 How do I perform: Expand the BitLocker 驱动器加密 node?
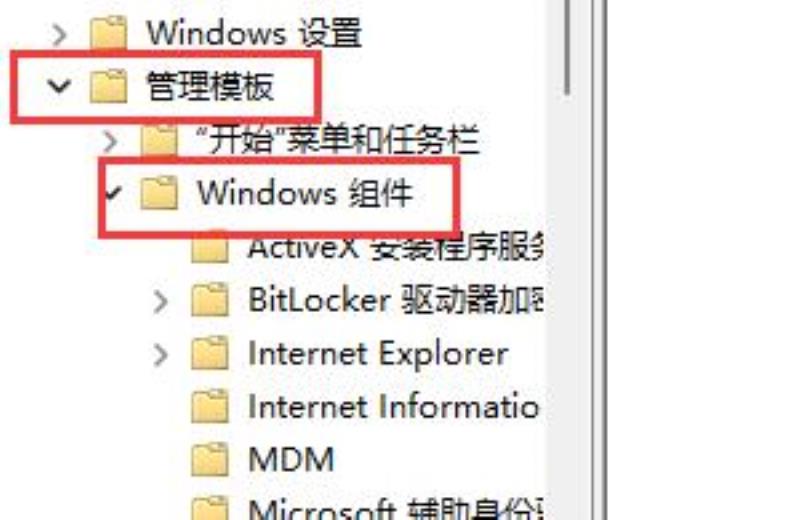(161, 302)
